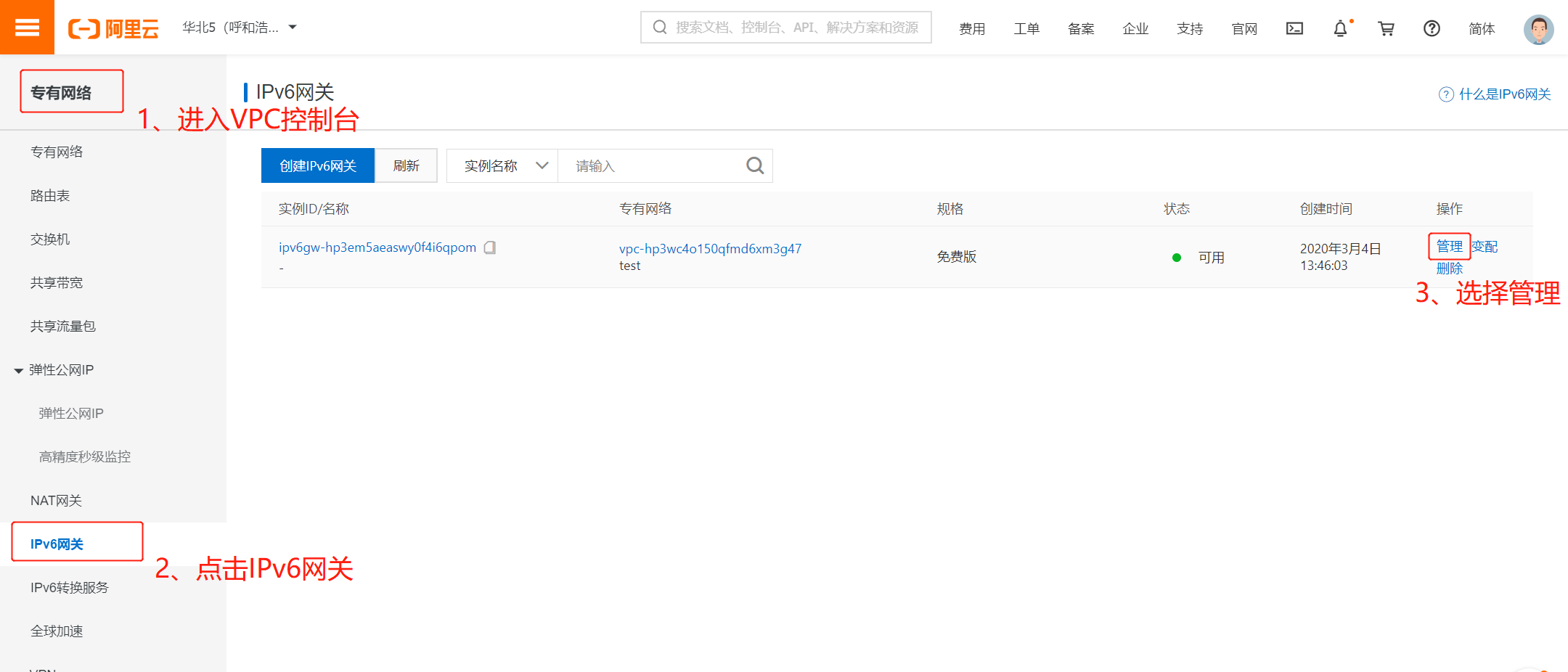The height and width of the screenshot is (672, 1568).
Task: Open the vpc-hp3wc4o150qfmd6xm3g47 link
Action: [x=710, y=248]
